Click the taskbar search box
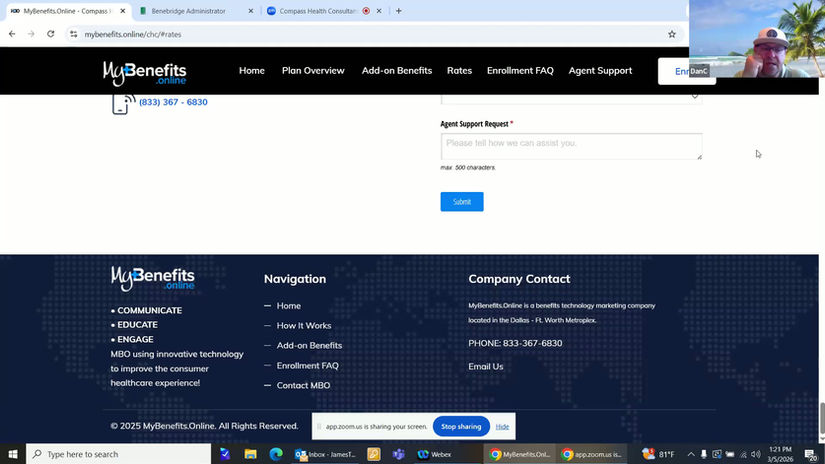 [118, 454]
